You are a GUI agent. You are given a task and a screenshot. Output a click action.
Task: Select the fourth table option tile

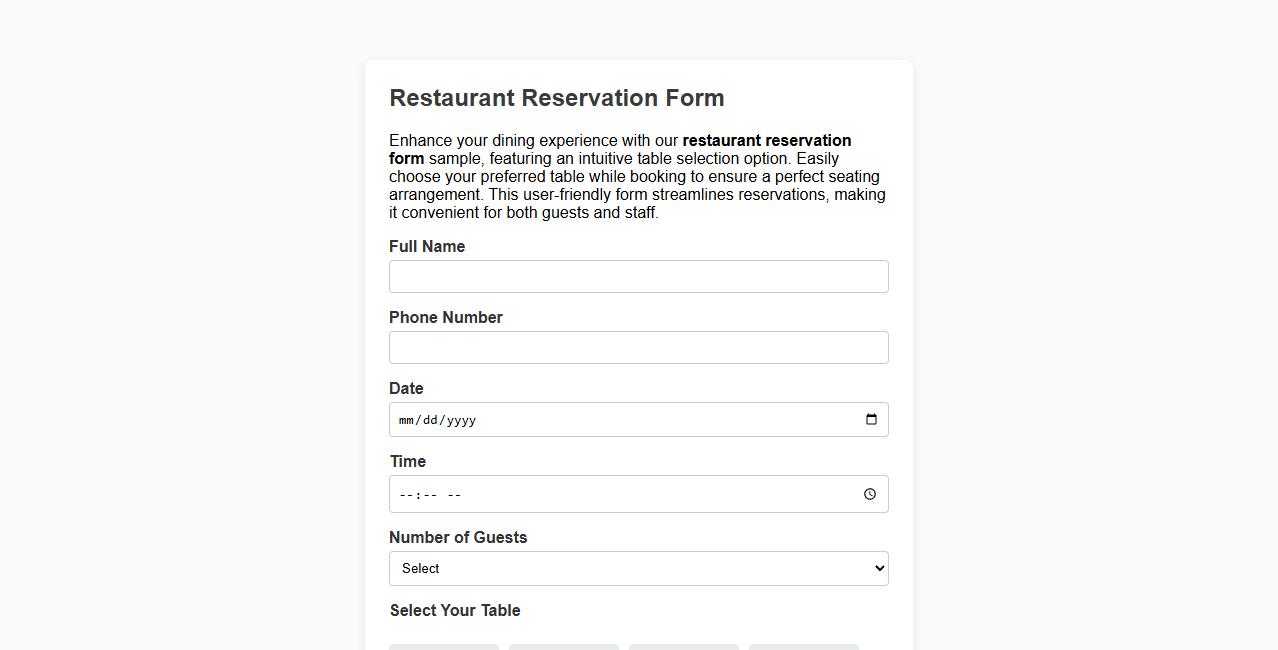[x=803, y=648]
